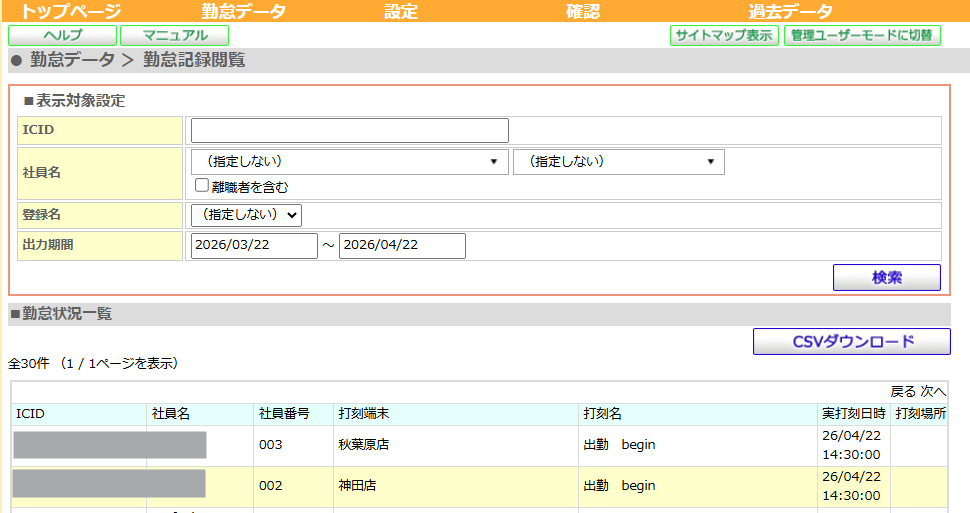
Task: Go back with the 戻る link
Action: (903, 392)
